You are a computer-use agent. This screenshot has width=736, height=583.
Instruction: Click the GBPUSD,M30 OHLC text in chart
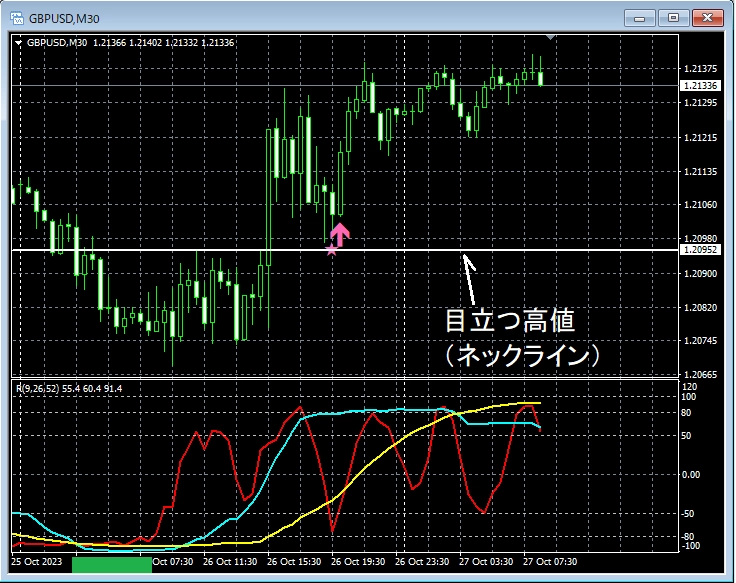click(130, 43)
